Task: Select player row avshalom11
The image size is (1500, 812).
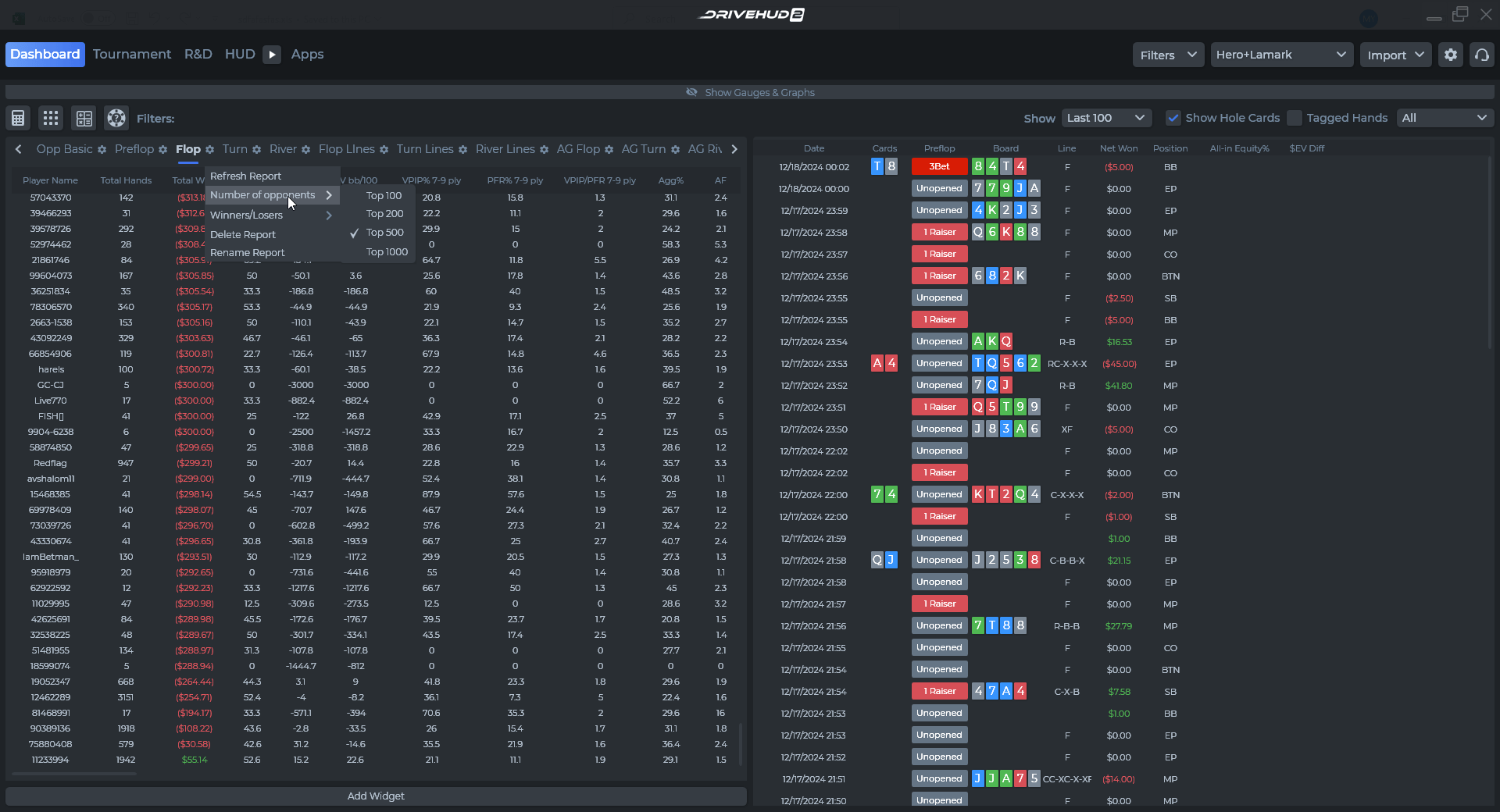Action: (375, 479)
